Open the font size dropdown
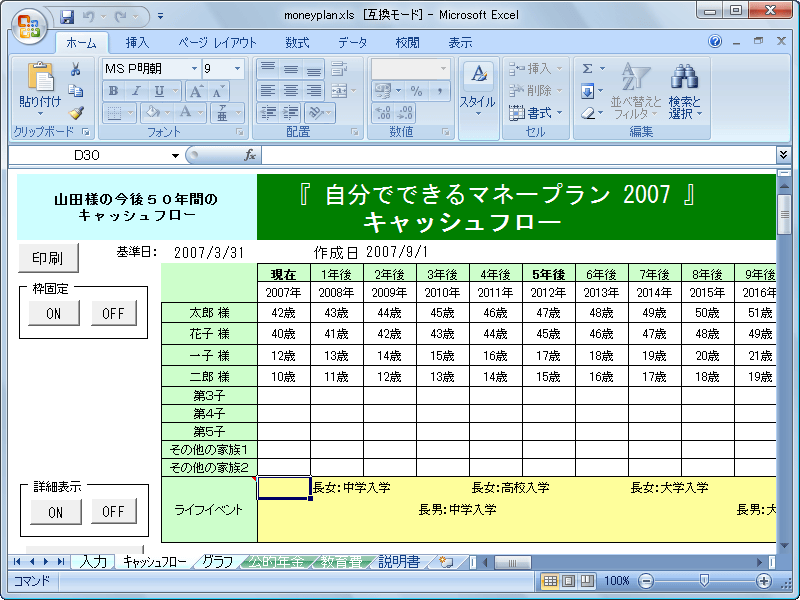The image size is (800, 600). click(x=237, y=68)
